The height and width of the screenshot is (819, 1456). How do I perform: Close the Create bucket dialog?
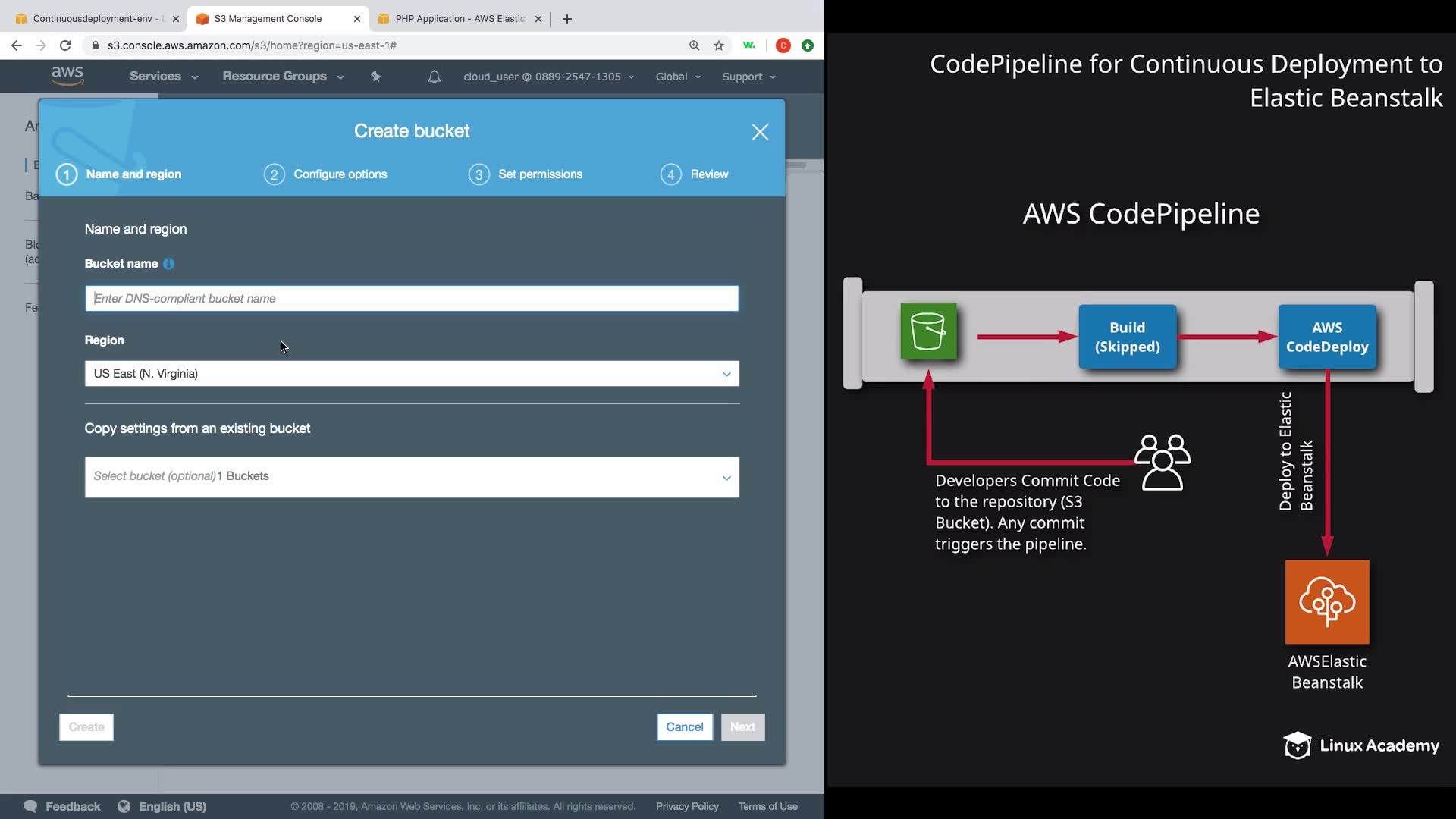pyautogui.click(x=760, y=132)
